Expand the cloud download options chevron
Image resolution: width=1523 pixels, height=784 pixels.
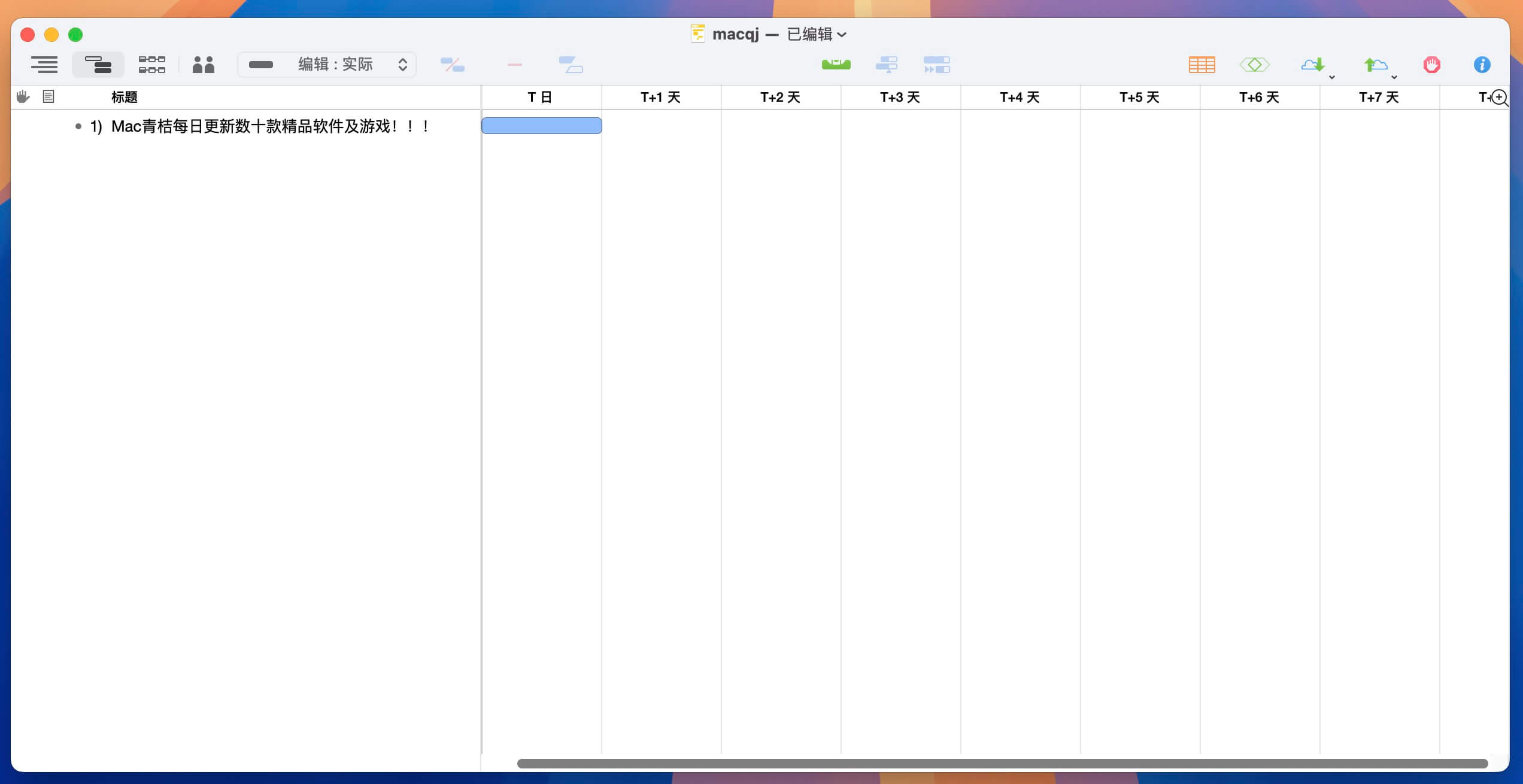(1331, 77)
